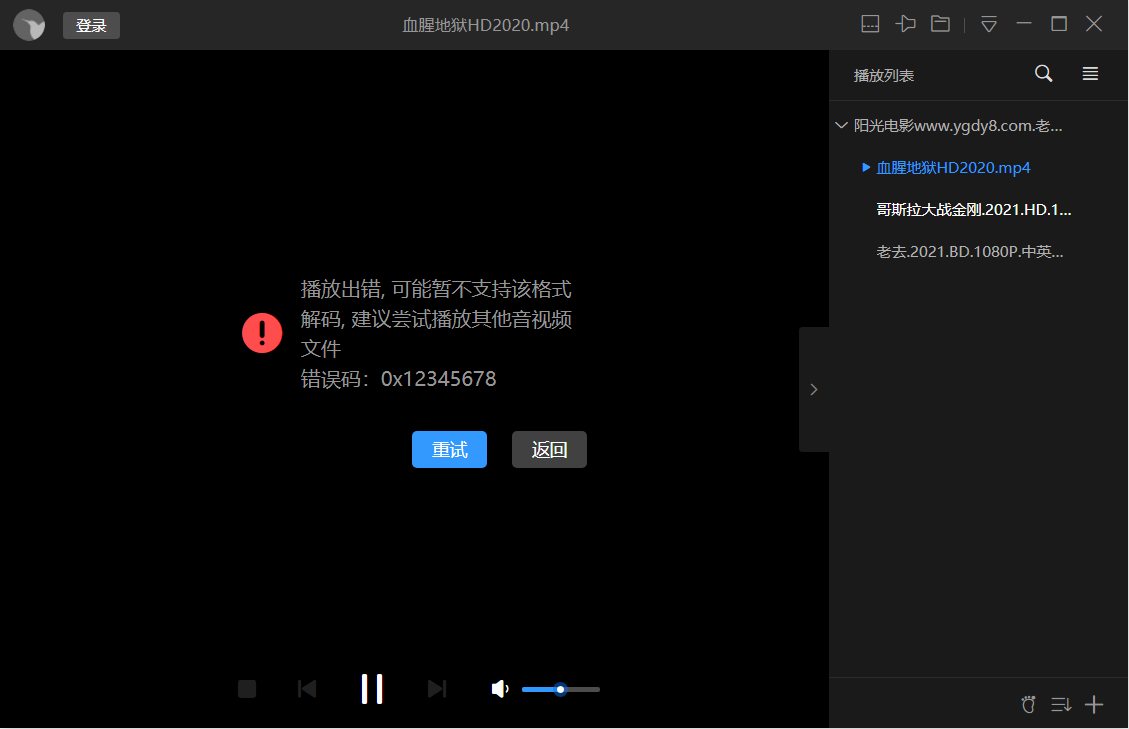This screenshot has height=729, width=1129.
Task: Adjust the volume slider
Action: coord(560,689)
